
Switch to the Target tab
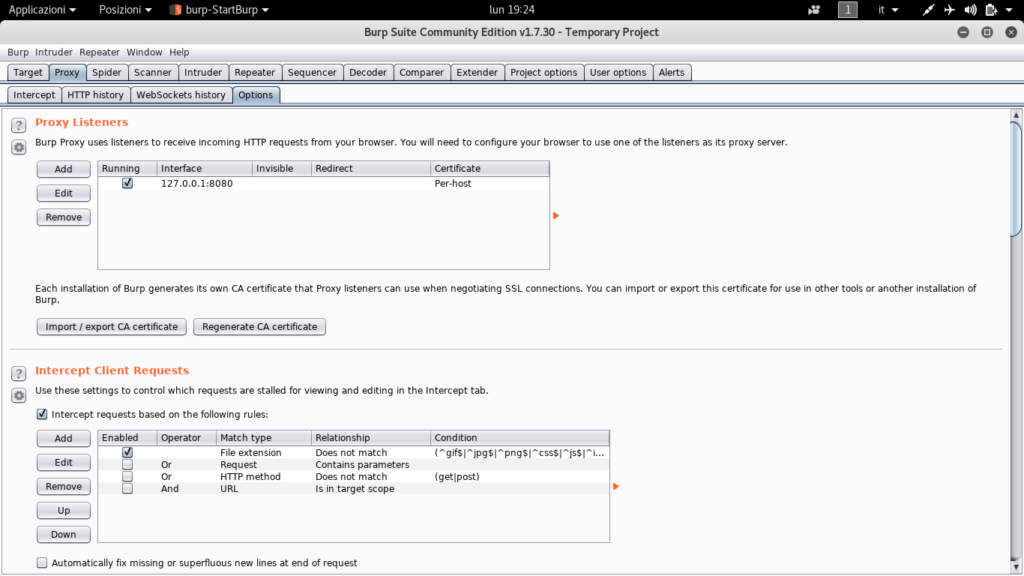28,72
